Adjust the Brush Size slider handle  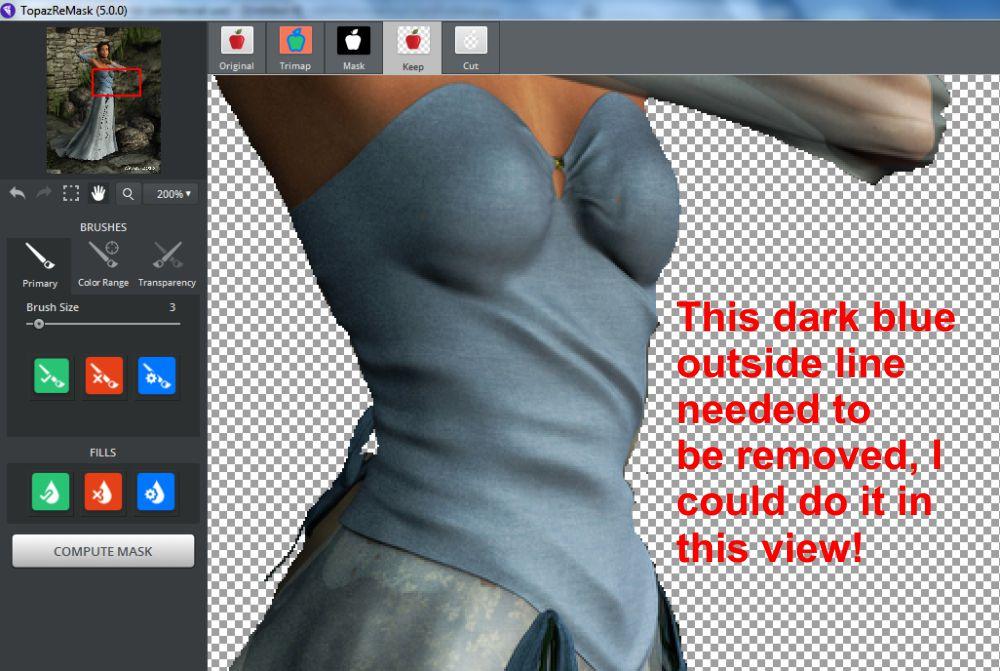tap(39, 324)
